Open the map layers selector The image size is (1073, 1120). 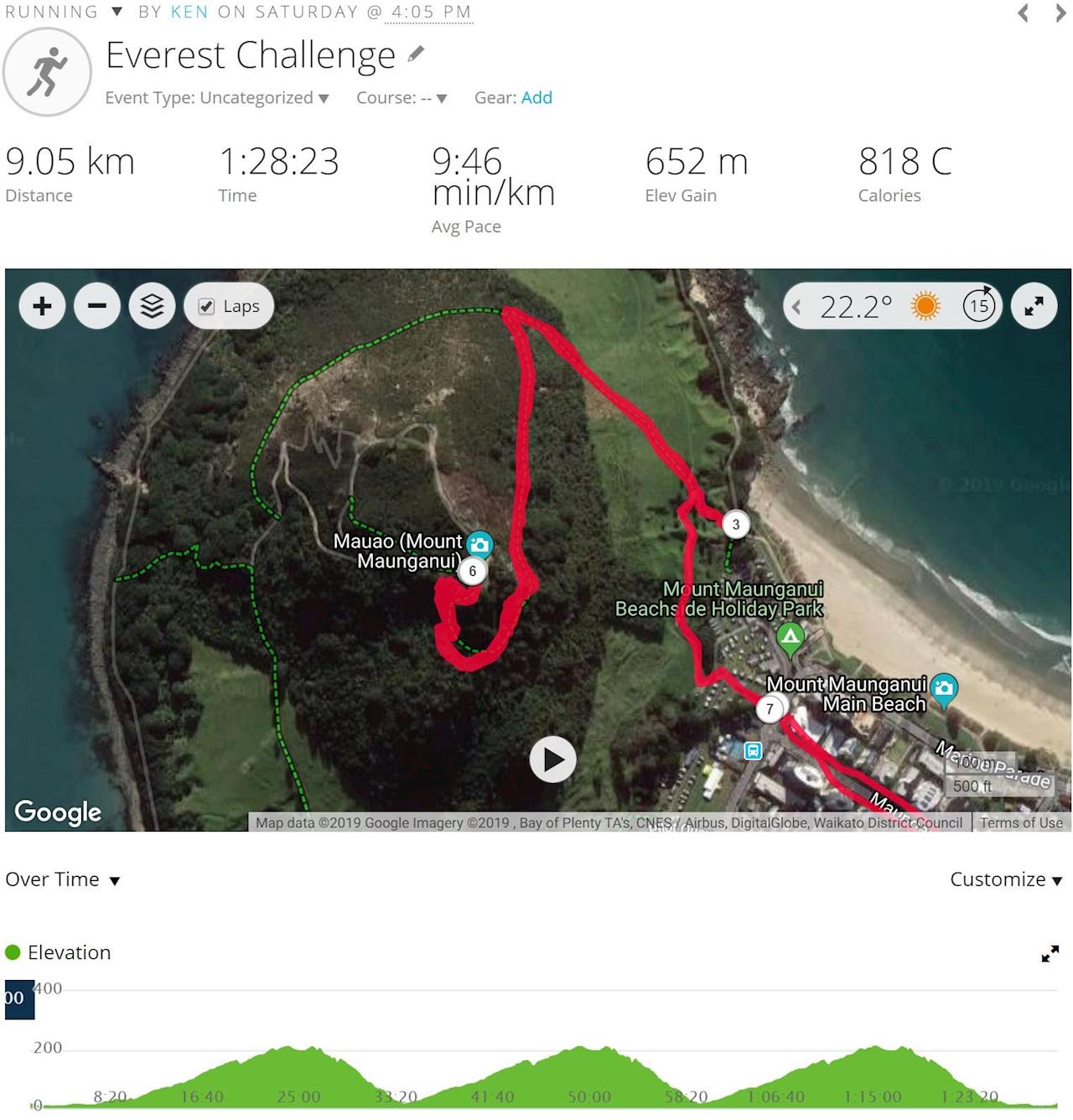tap(152, 306)
